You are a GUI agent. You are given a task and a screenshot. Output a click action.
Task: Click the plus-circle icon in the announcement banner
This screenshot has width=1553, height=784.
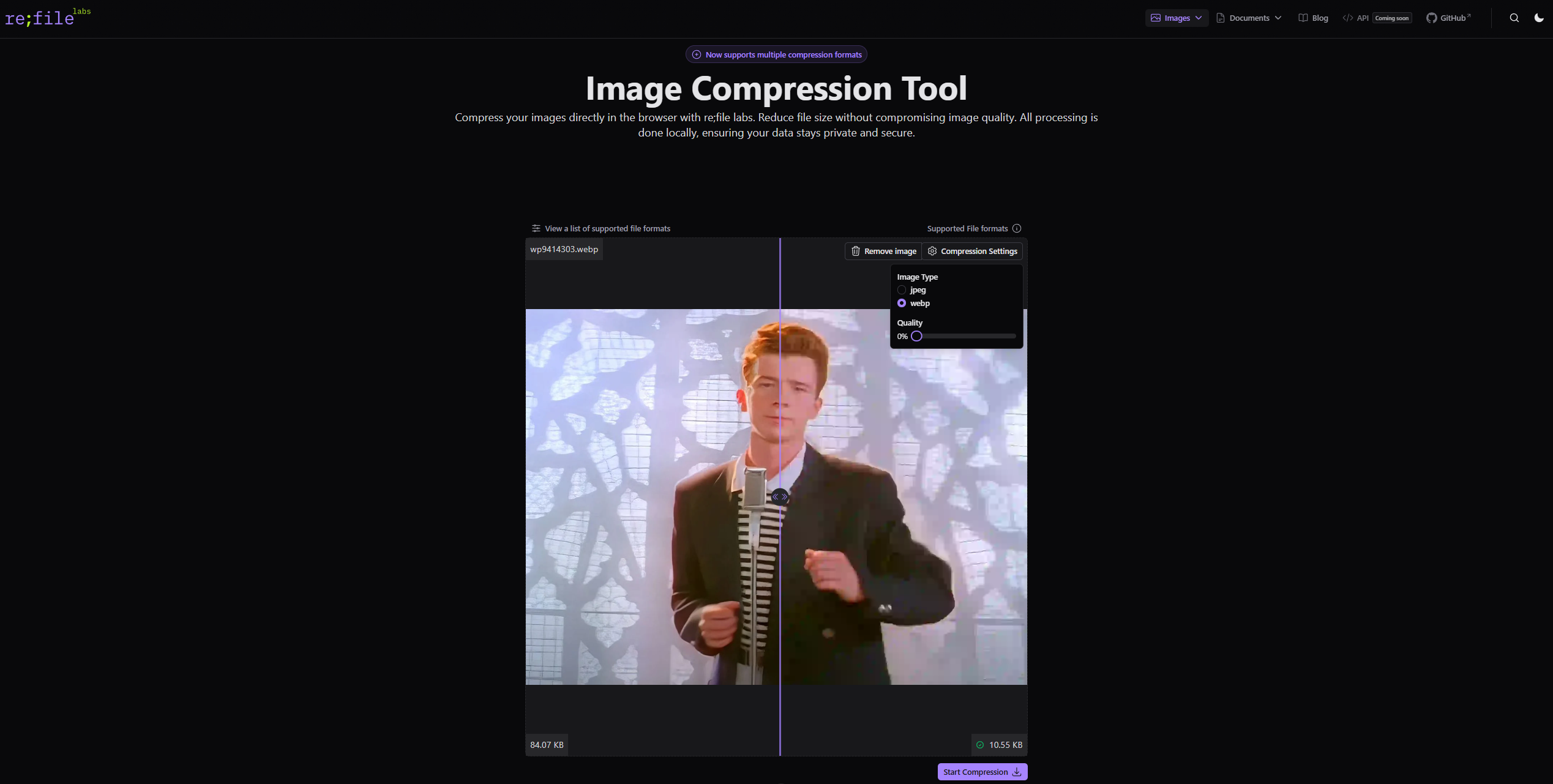click(x=696, y=54)
